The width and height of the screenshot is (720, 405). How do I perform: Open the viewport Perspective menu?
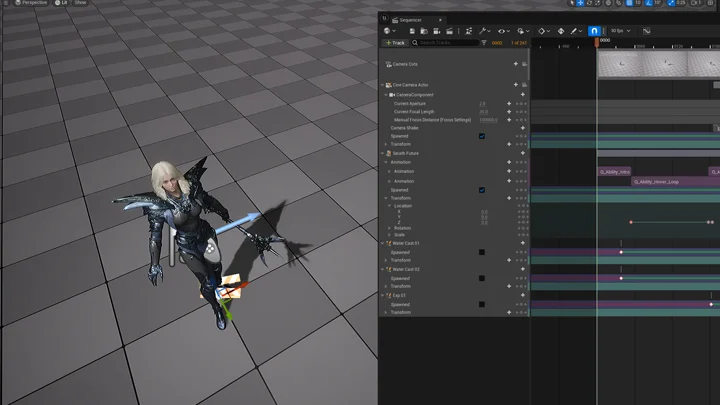click(31, 3)
